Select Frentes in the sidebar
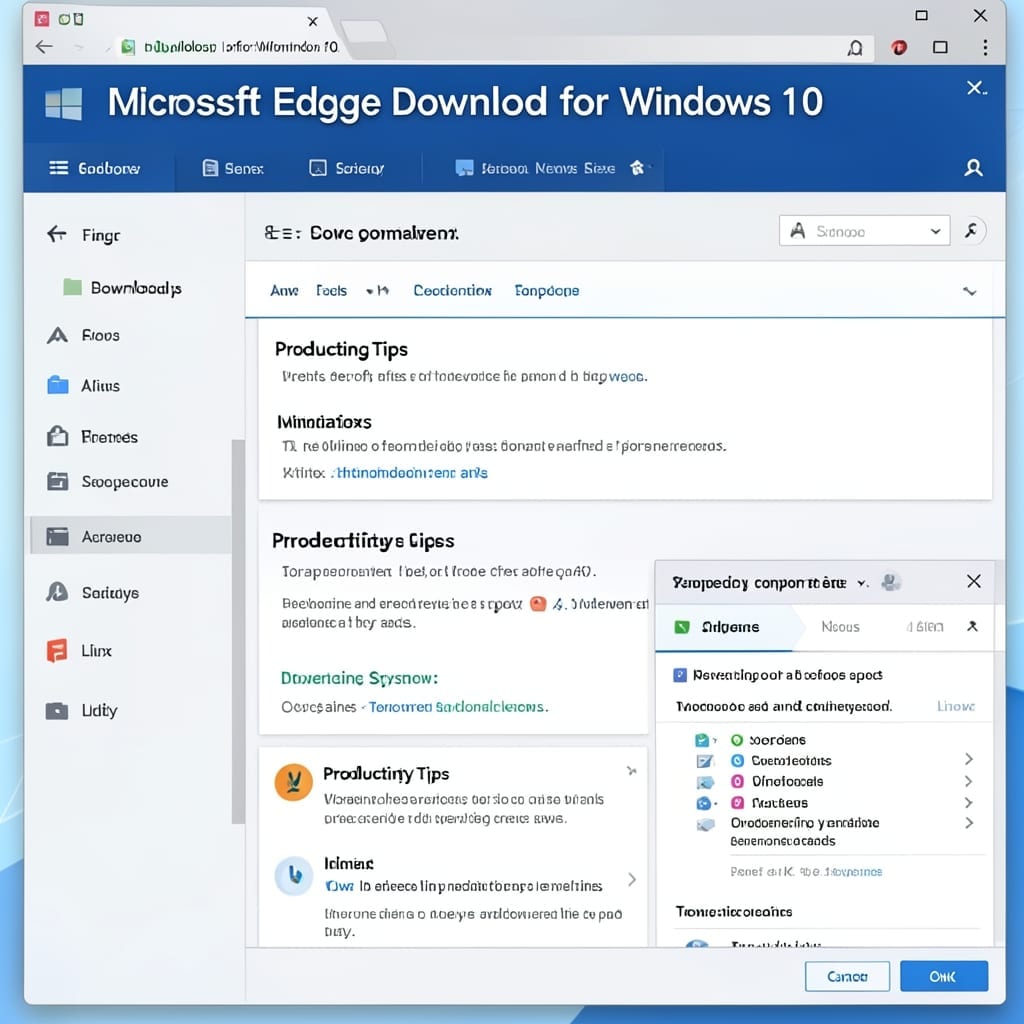 point(92,437)
